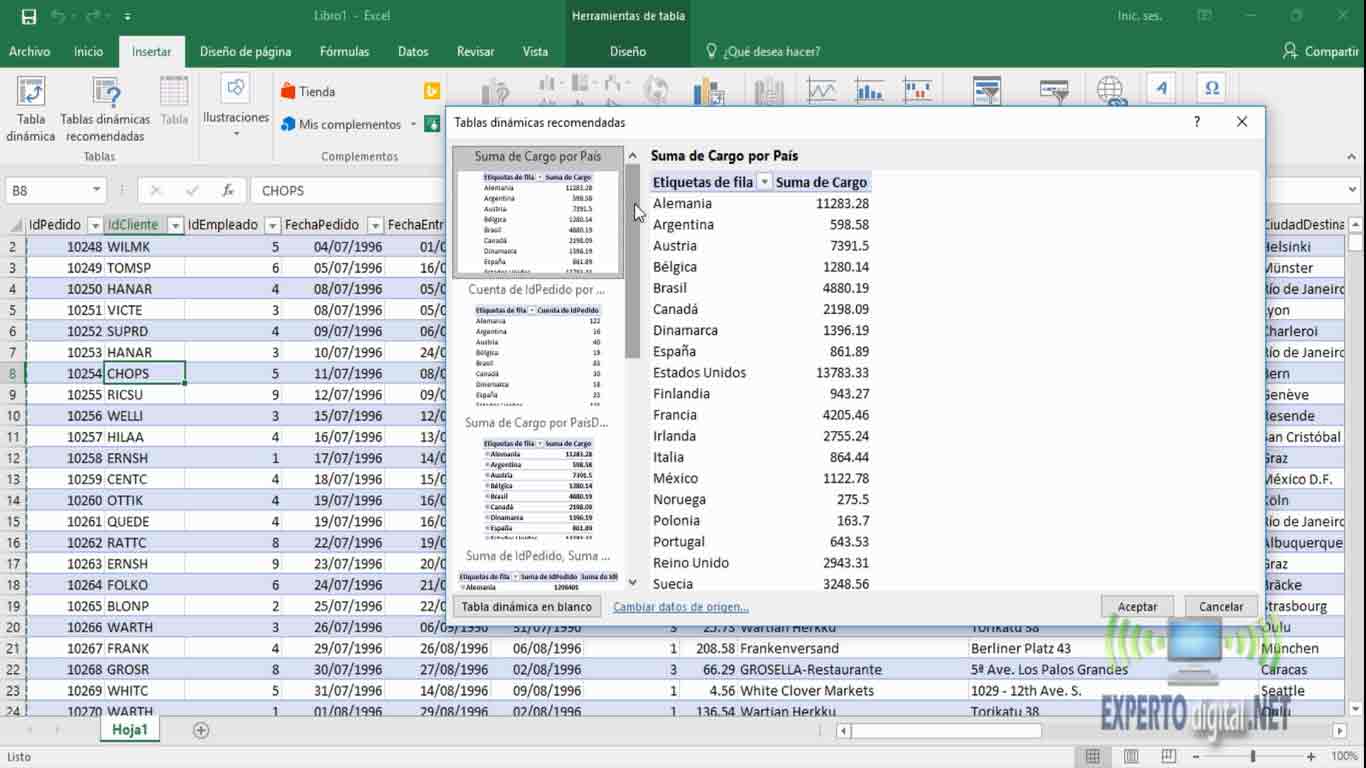This screenshot has height=768, width=1366.
Task: Open the IdCliente column filter dropdown
Action: tap(174, 225)
